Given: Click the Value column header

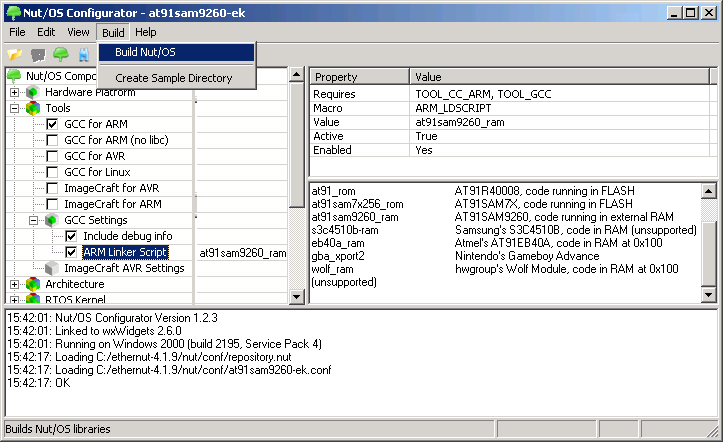Looking at the screenshot, I should (559, 77).
